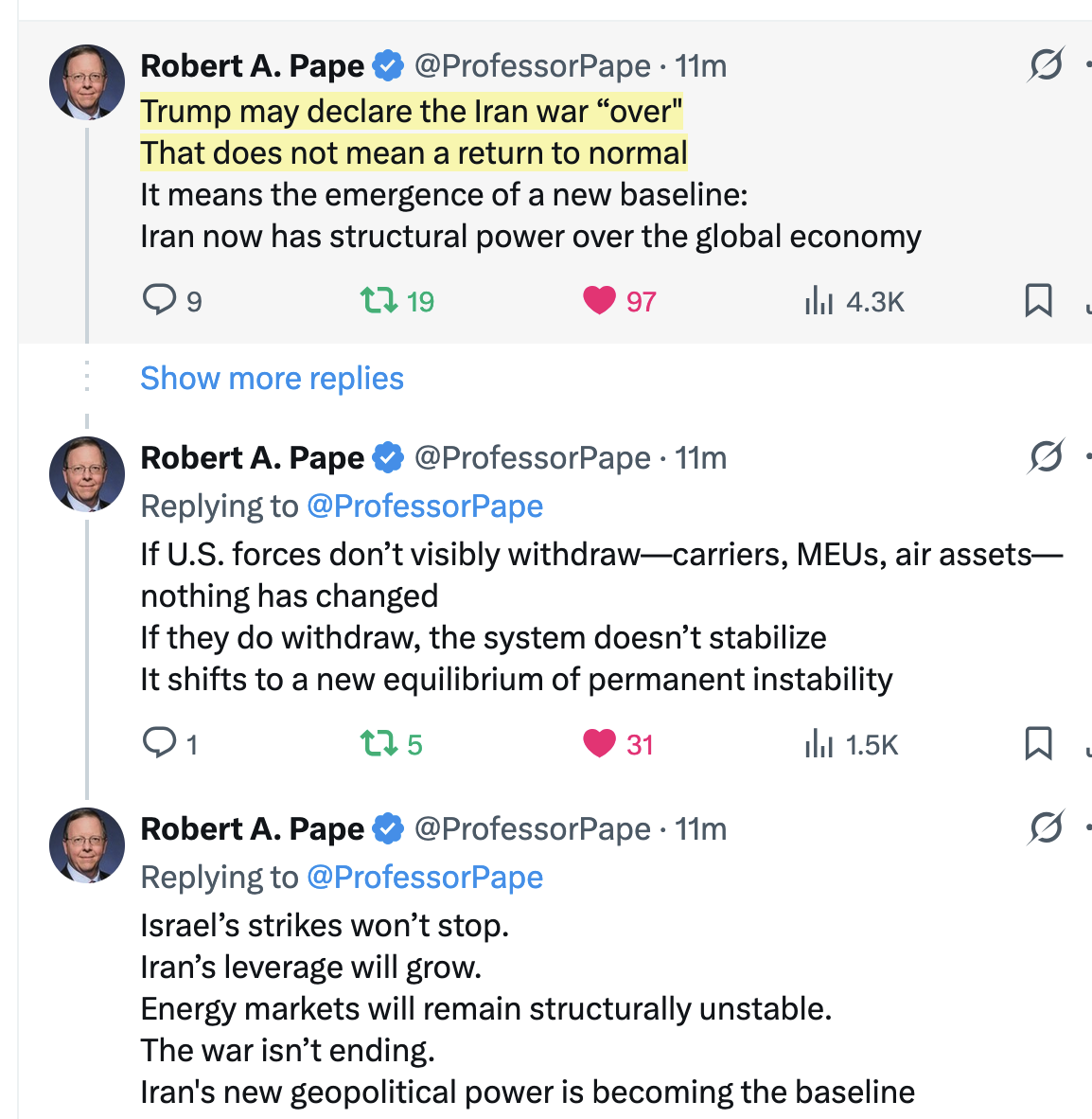1092x1119 pixels.
Task: Open Robert A. Pape's avatar on first tweet
Action: point(87,82)
